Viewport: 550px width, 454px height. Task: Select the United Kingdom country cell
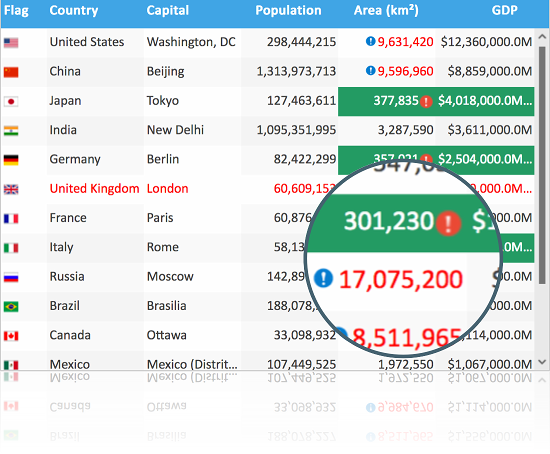click(95, 189)
